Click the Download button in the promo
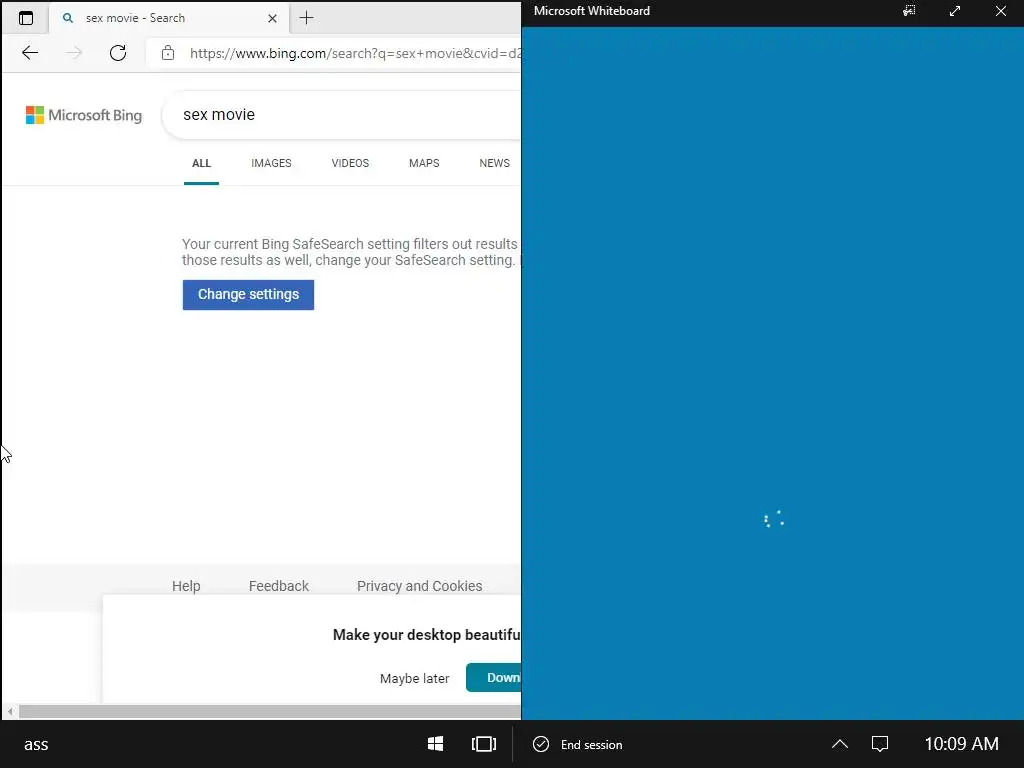This screenshot has height=768, width=1024. click(494, 677)
